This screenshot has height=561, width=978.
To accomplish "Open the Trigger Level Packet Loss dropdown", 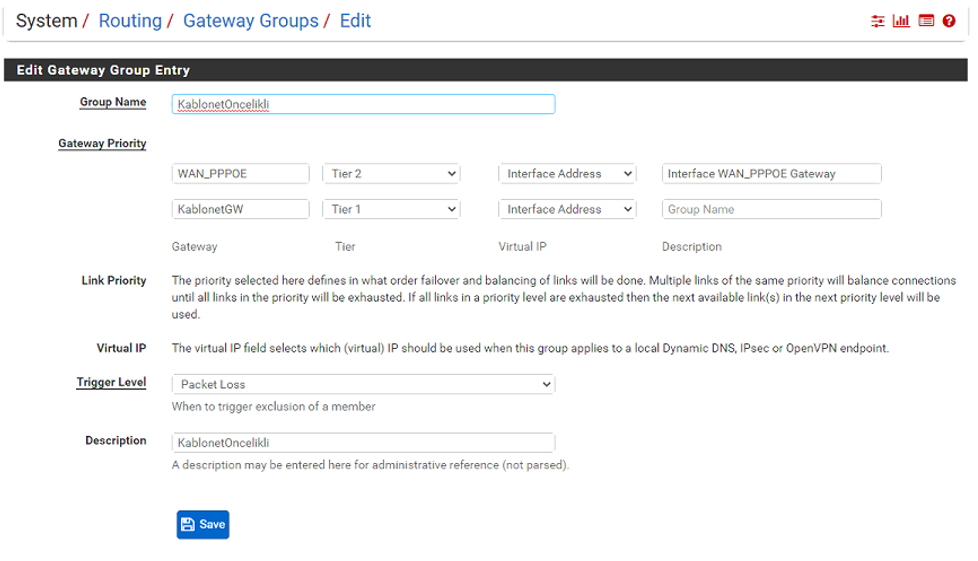I will [x=363, y=385].
